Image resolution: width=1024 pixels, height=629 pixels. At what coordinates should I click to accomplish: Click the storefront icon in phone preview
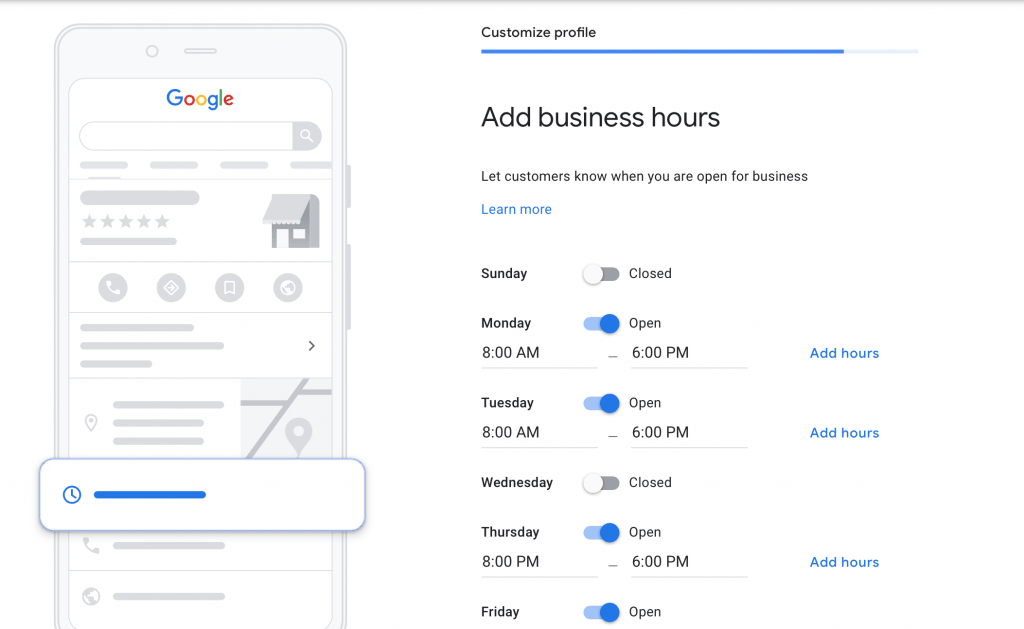(x=291, y=221)
